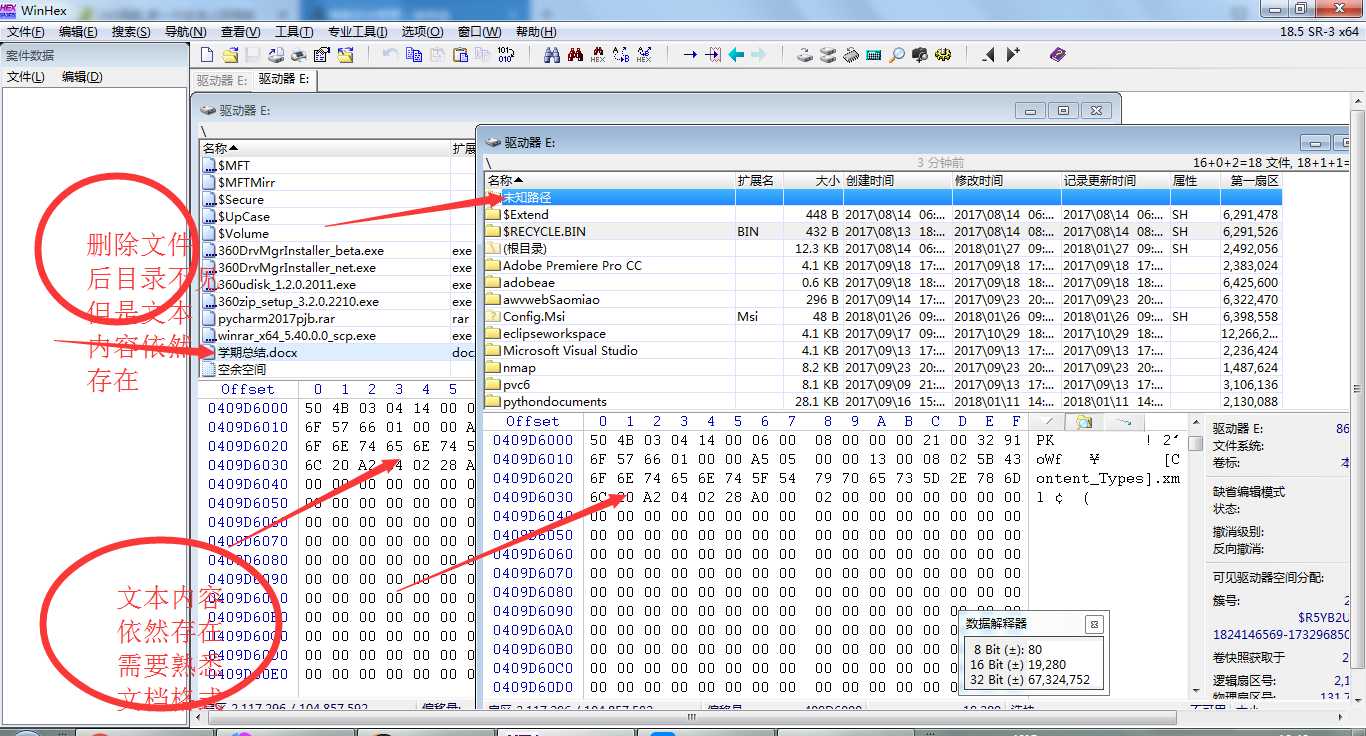Click the cyan back arrow icon
This screenshot has width=1366, height=736.
tap(736, 55)
